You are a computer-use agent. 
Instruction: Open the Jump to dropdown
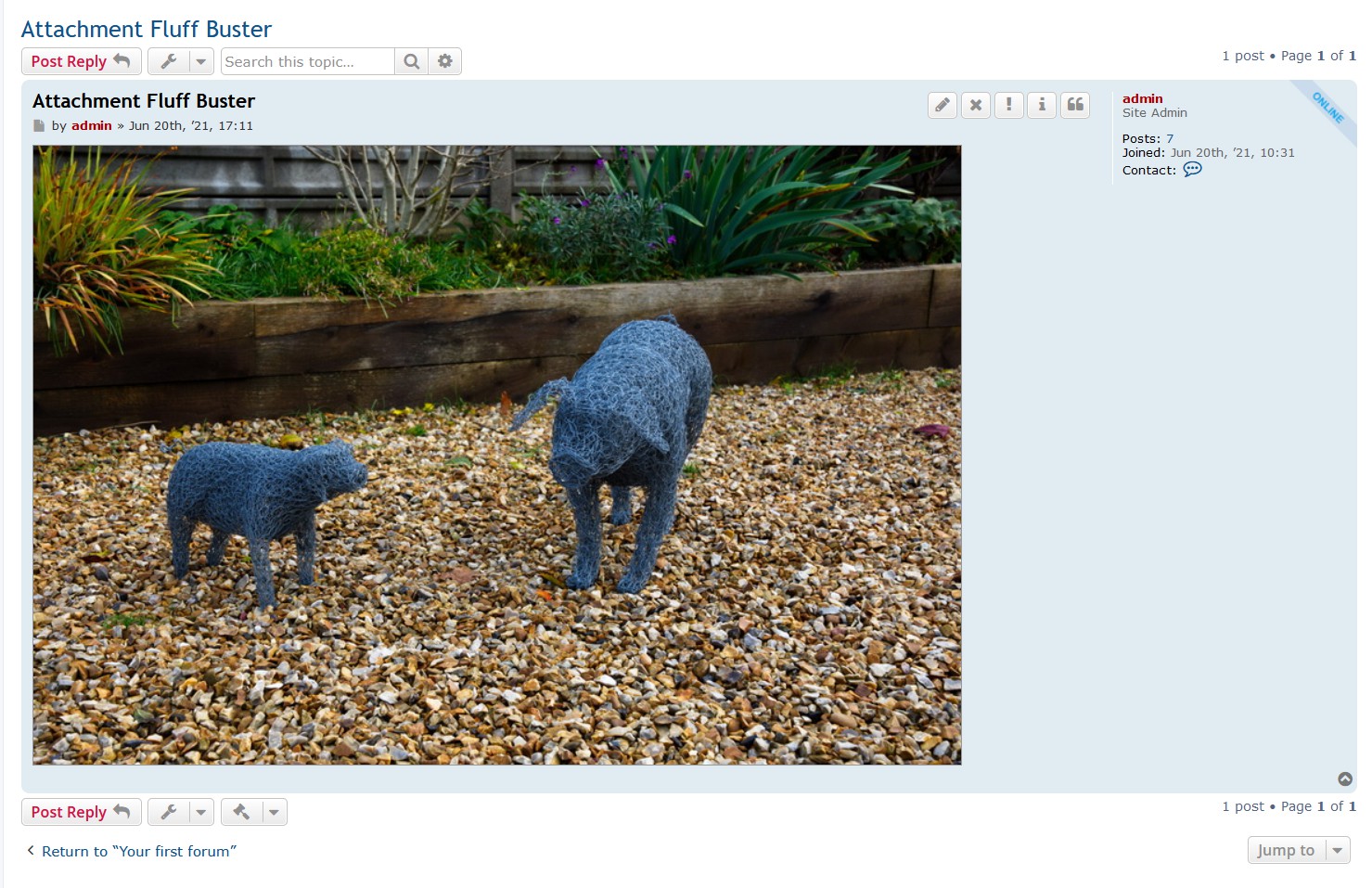[1299, 850]
